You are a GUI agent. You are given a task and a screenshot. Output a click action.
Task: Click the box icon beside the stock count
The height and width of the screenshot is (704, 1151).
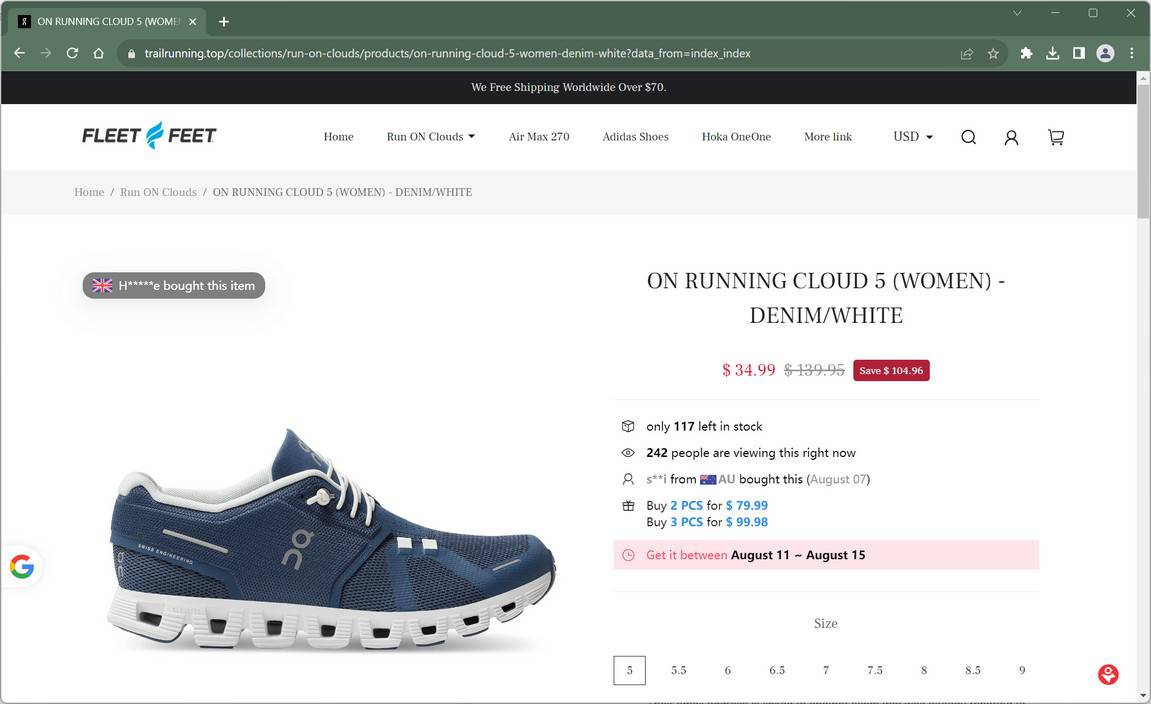tap(628, 426)
